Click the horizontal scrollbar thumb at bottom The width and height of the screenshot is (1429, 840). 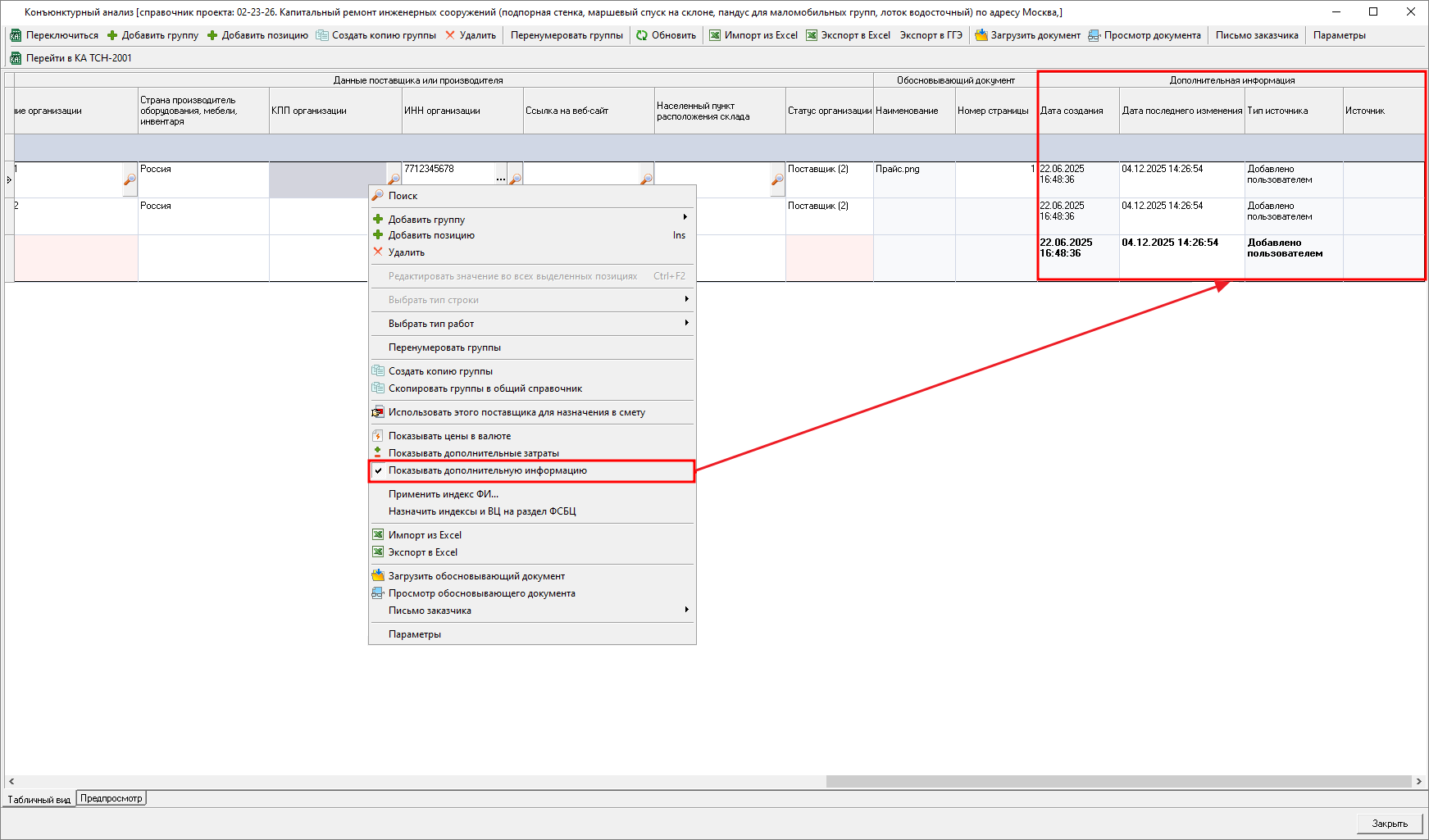1117,781
